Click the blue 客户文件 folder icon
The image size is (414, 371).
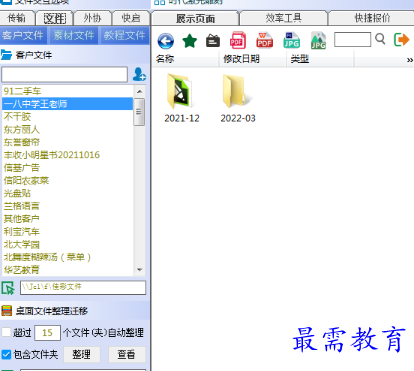(6, 55)
